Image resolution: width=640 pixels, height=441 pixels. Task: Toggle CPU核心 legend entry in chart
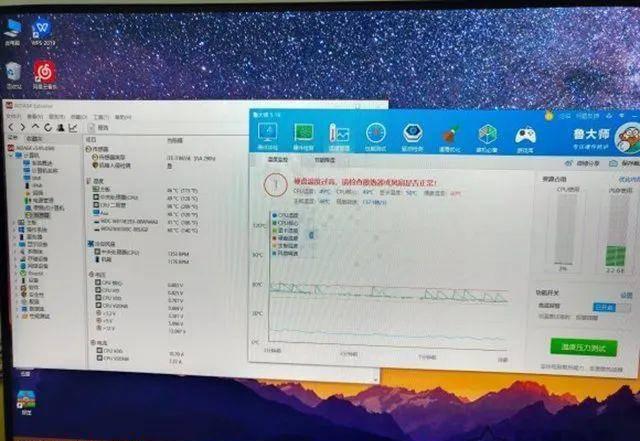coord(285,223)
